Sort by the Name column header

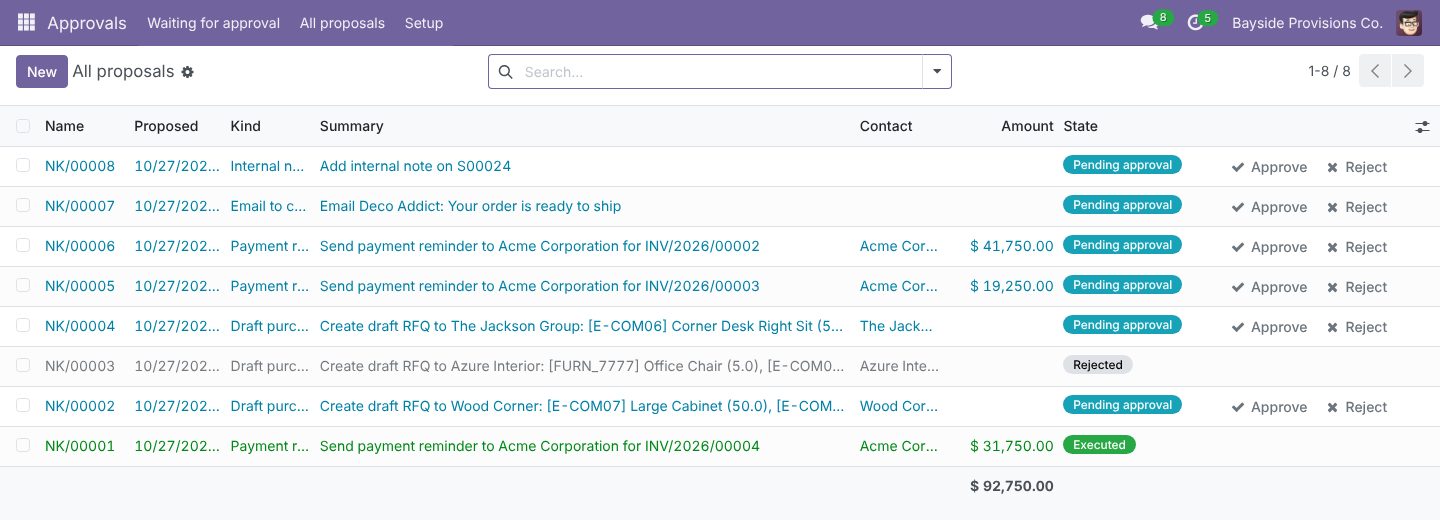click(65, 126)
